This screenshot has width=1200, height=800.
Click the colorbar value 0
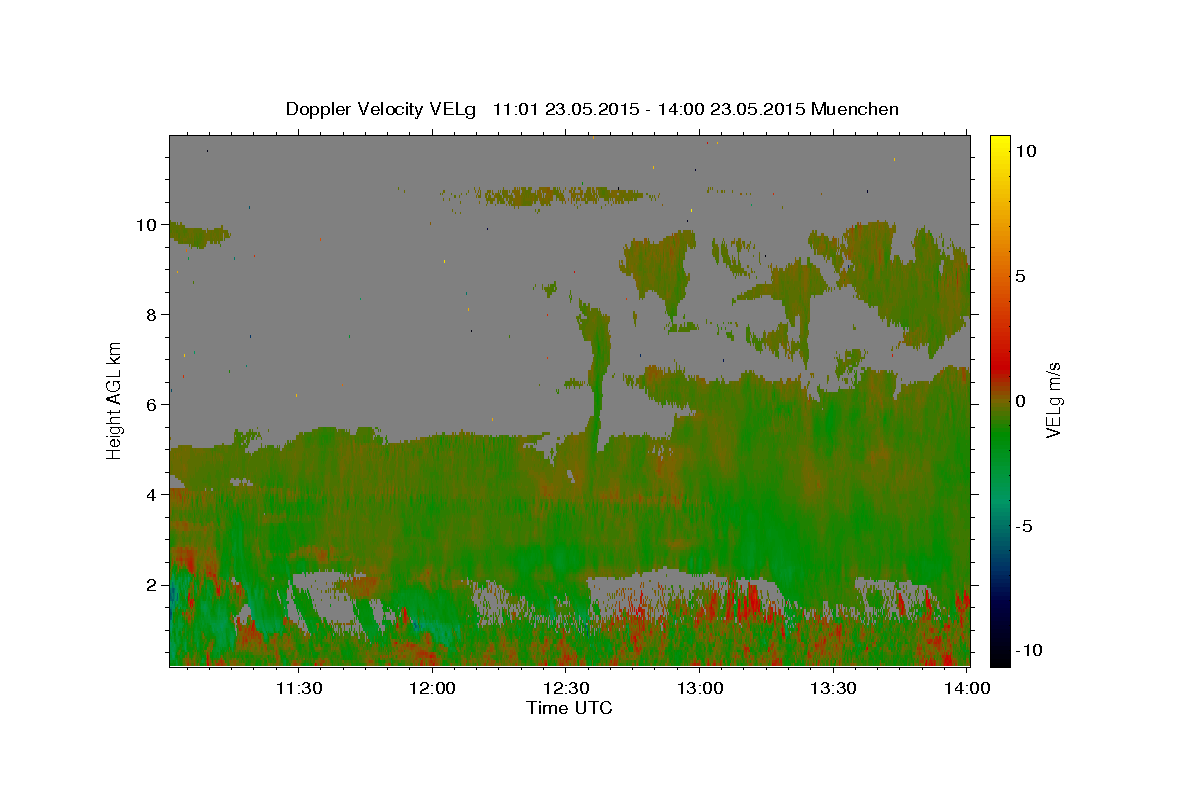(1020, 401)
